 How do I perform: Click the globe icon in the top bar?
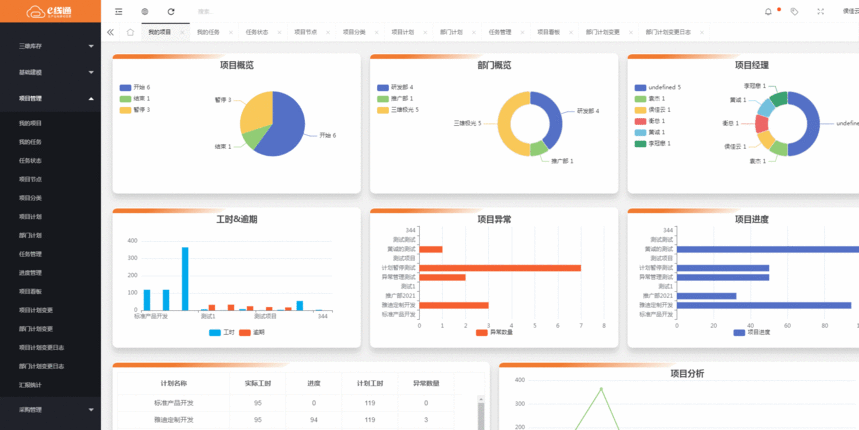145,12
